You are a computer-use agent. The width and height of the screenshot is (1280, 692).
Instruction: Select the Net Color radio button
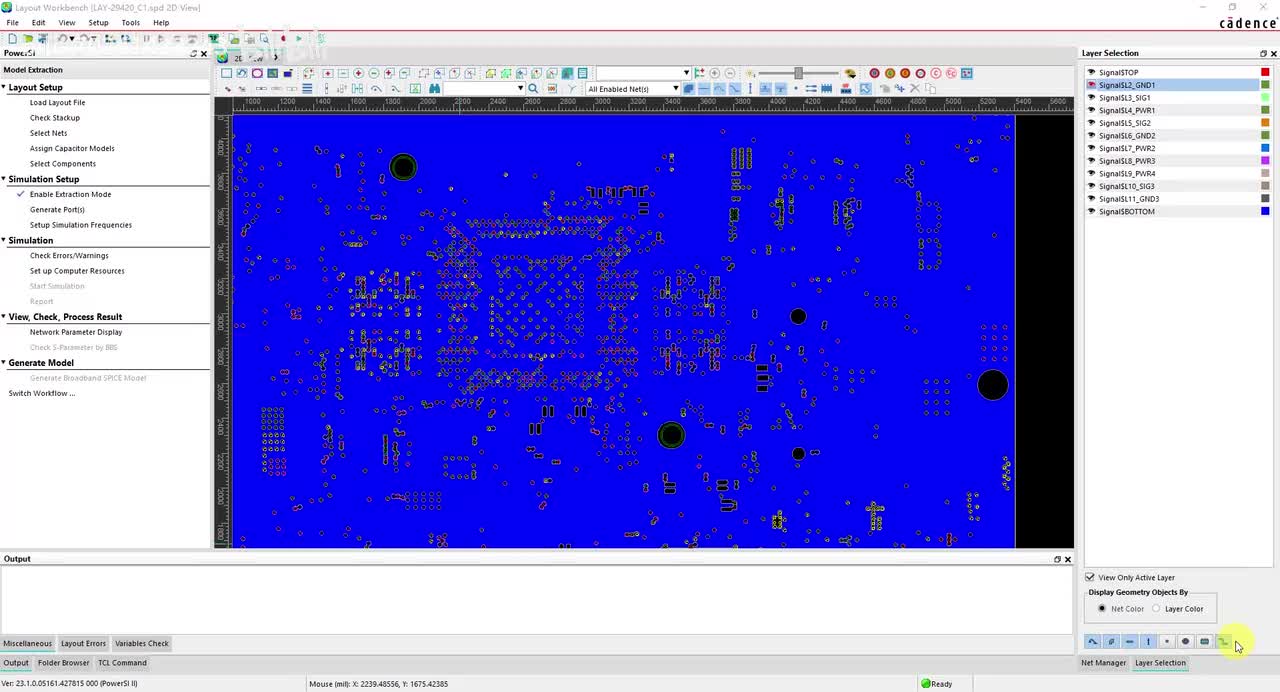point(1102,608)
